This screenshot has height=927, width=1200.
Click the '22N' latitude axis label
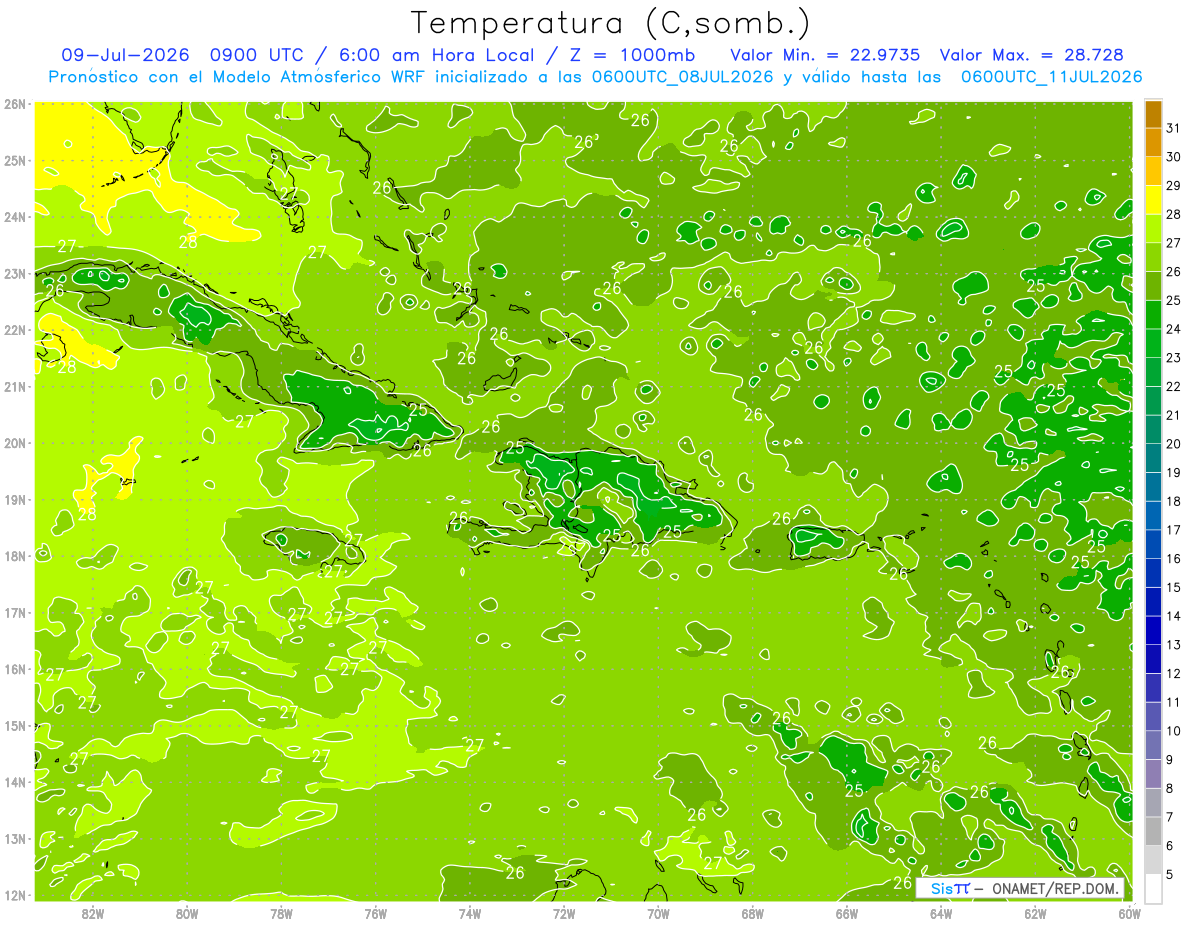tap(15, 330)
